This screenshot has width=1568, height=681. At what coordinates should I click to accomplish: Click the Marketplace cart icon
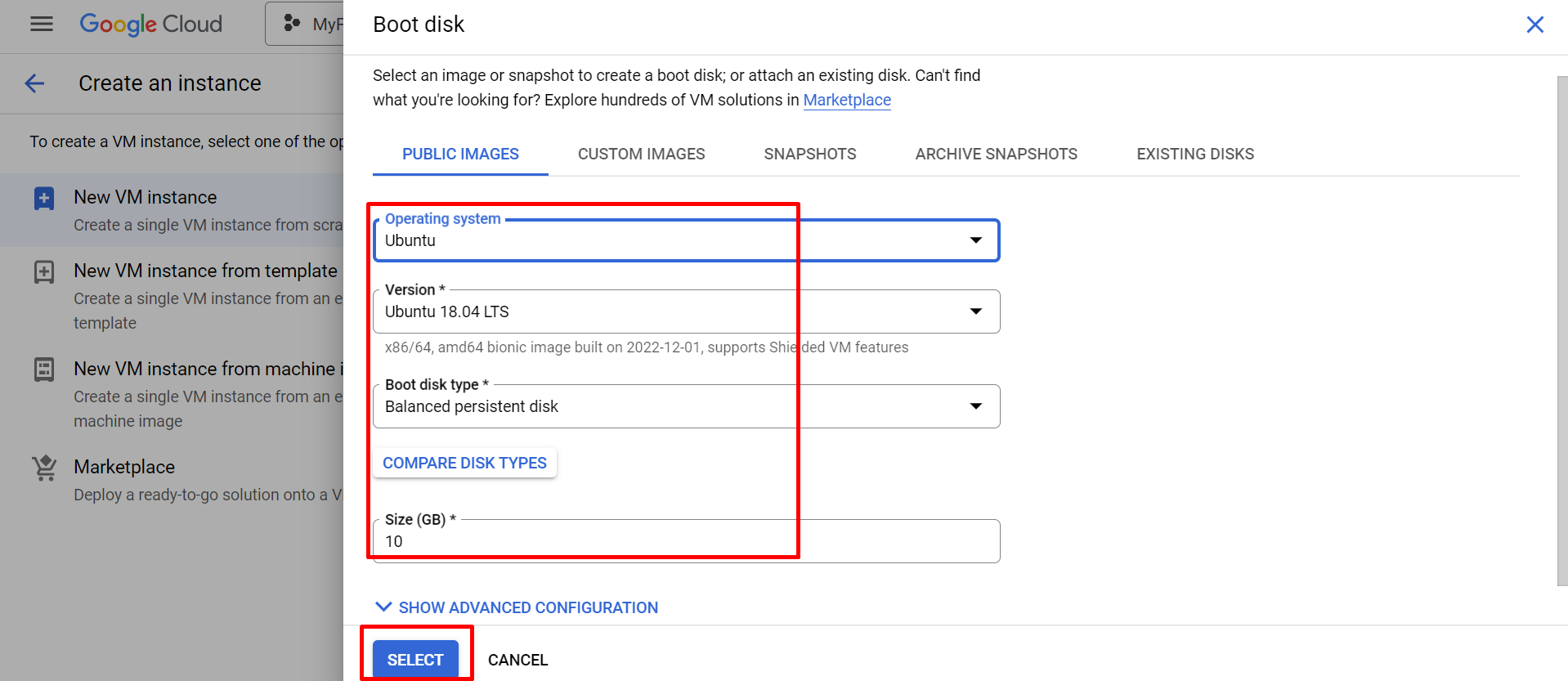(x=44, y=468)
